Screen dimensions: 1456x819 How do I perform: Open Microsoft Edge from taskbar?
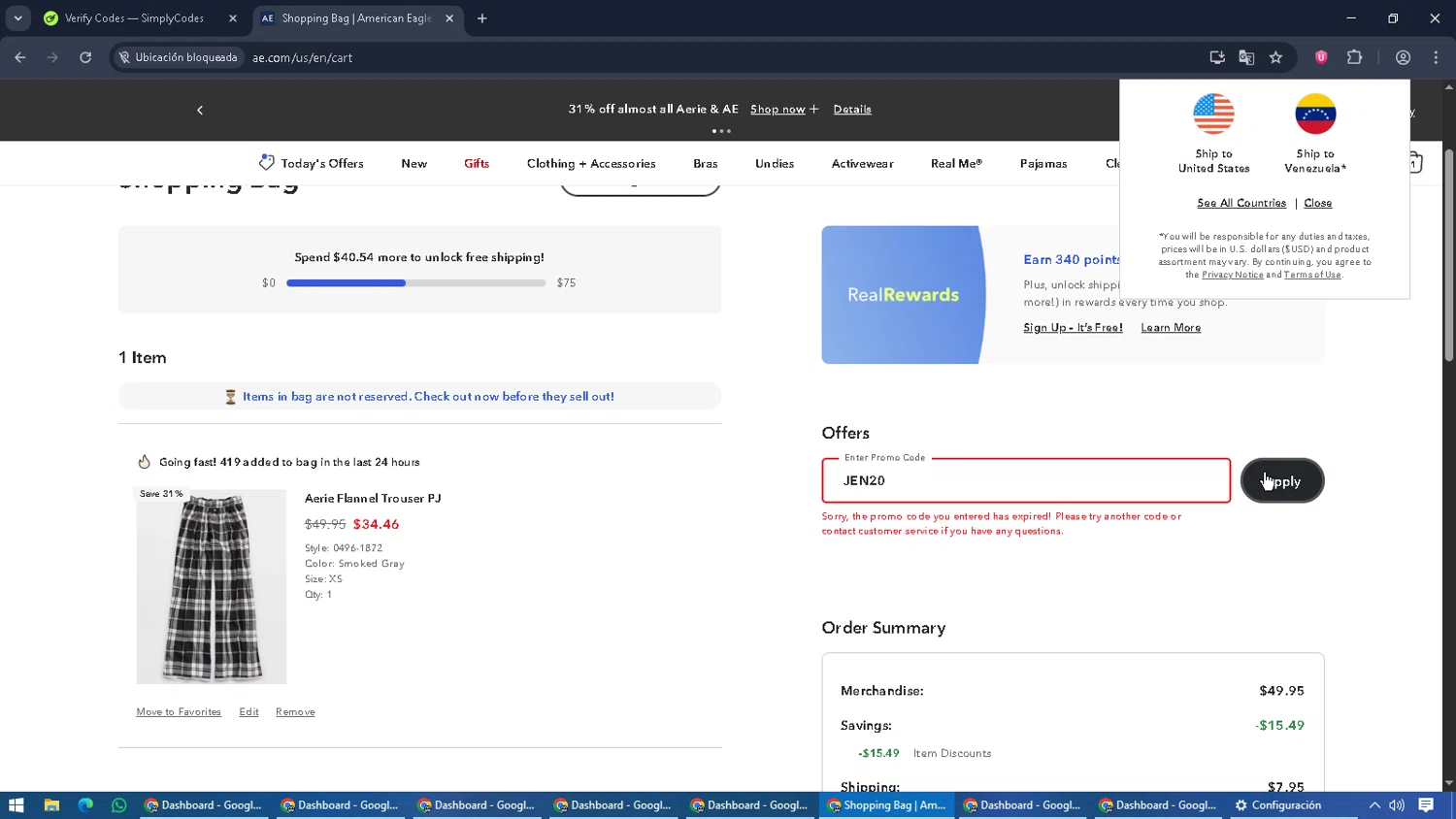pyautogui.click(x=85, y=805)
